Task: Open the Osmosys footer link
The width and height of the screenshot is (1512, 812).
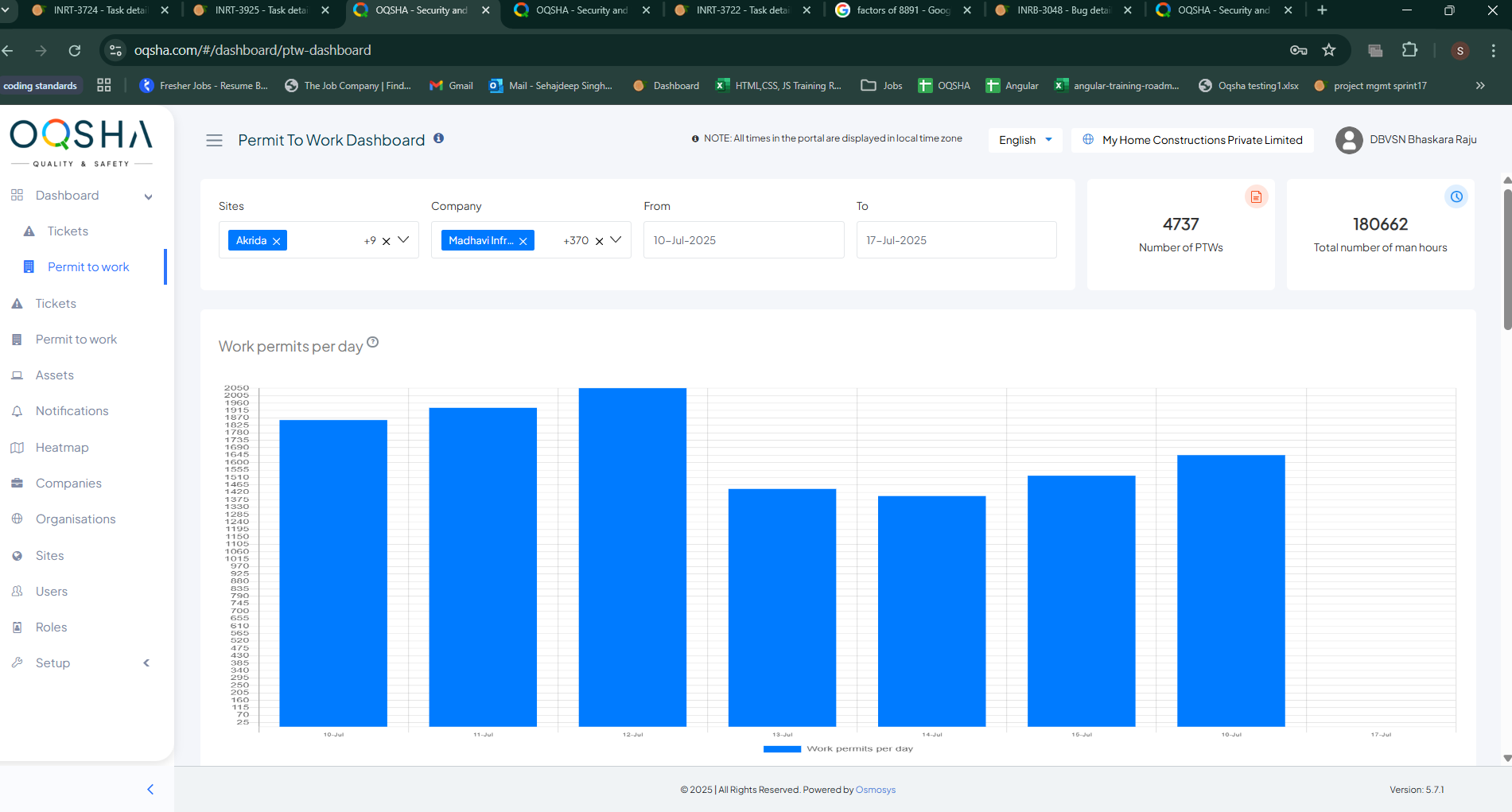Action: click(875, 790)
